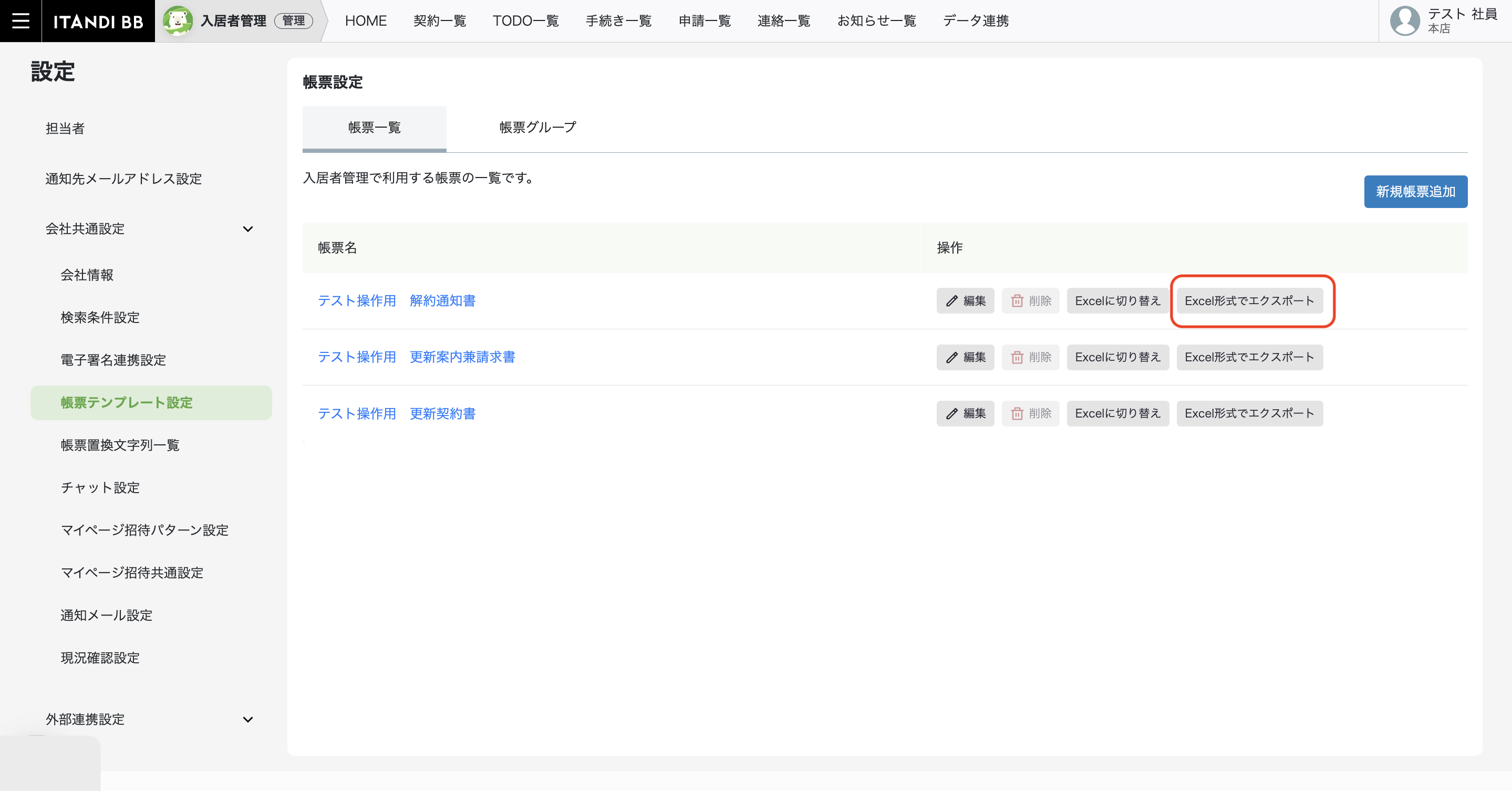The image size is (1512, 791).
Task: Open マイページ招待パターン設定 in the sidebar
Action: [x=145, y=530]
